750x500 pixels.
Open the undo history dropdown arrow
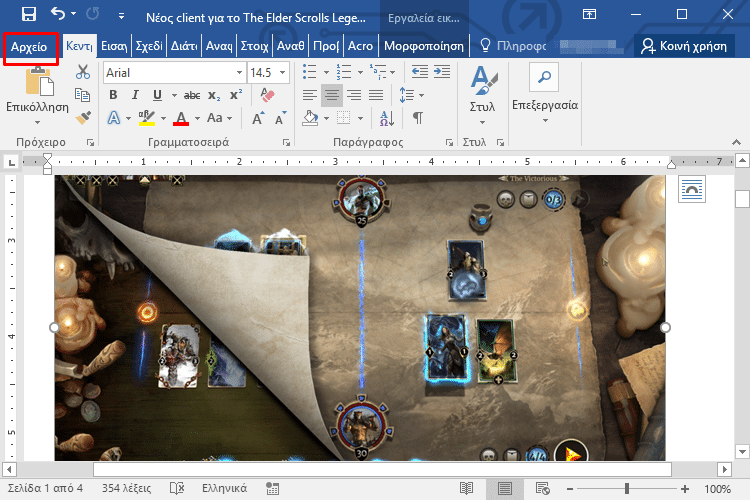pos(73,14)
